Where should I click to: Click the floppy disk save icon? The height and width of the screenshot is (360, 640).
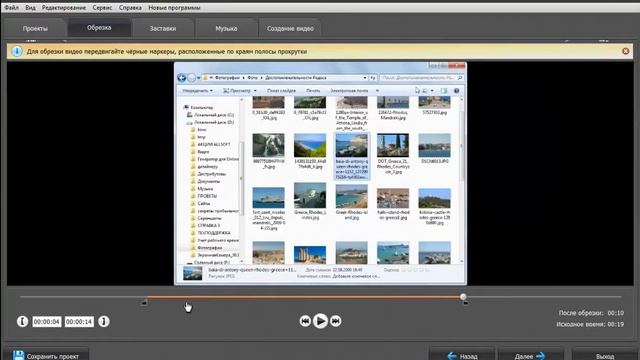point(18,355)
